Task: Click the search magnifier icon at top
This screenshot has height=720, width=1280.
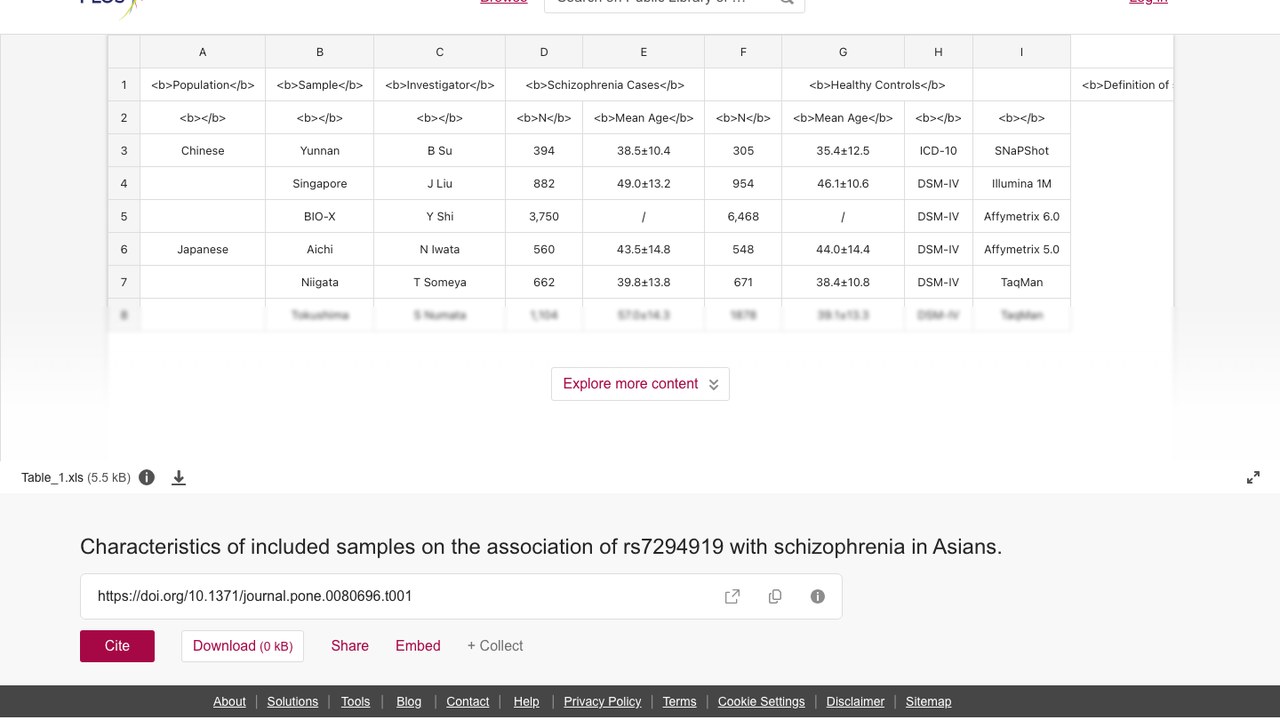Action: click(x=786, y=2)
